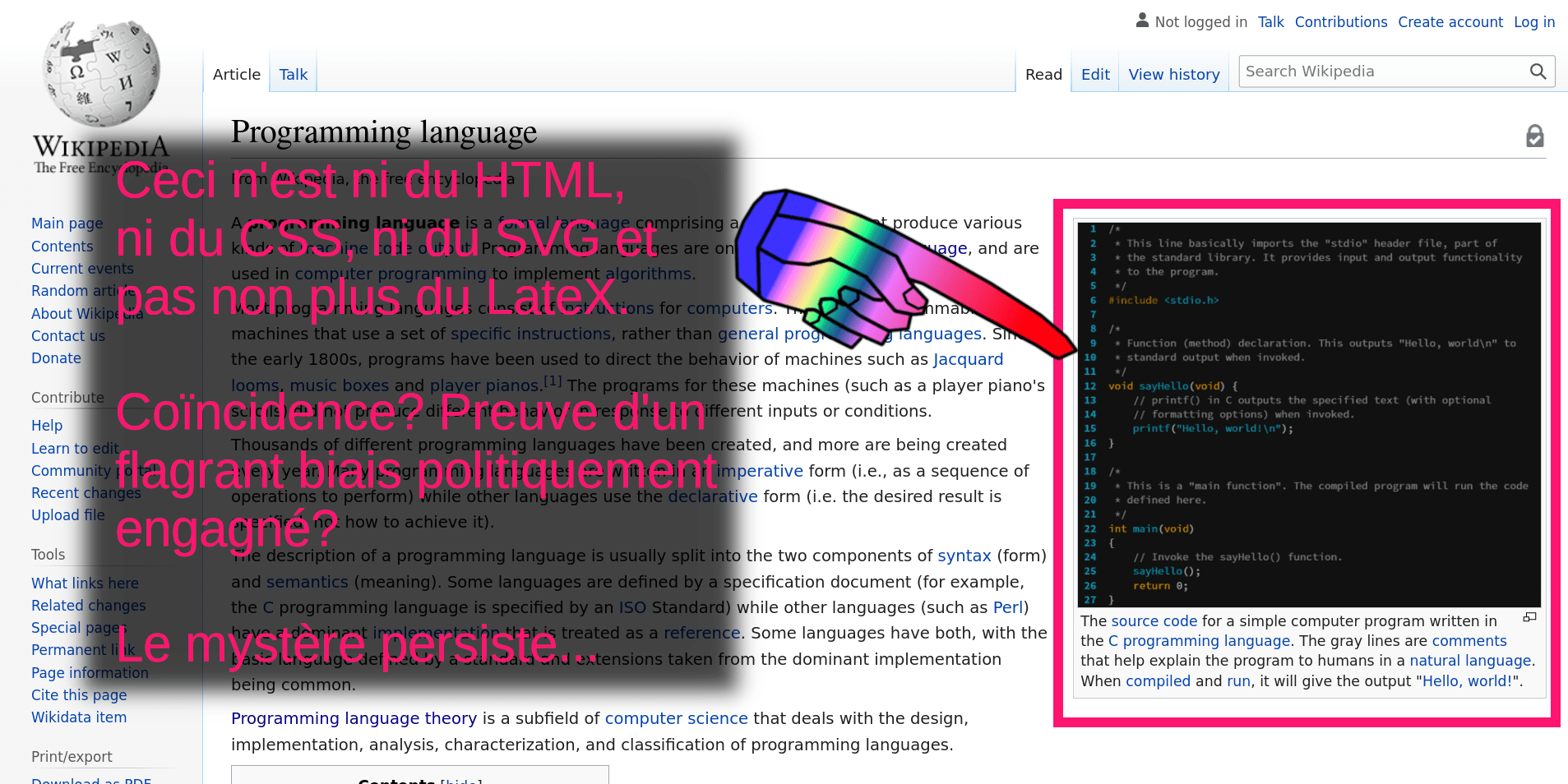This screenshot has width=1568, height=784.
Task: Open the Wikidata item link
Action: click(x=79, y=717)
